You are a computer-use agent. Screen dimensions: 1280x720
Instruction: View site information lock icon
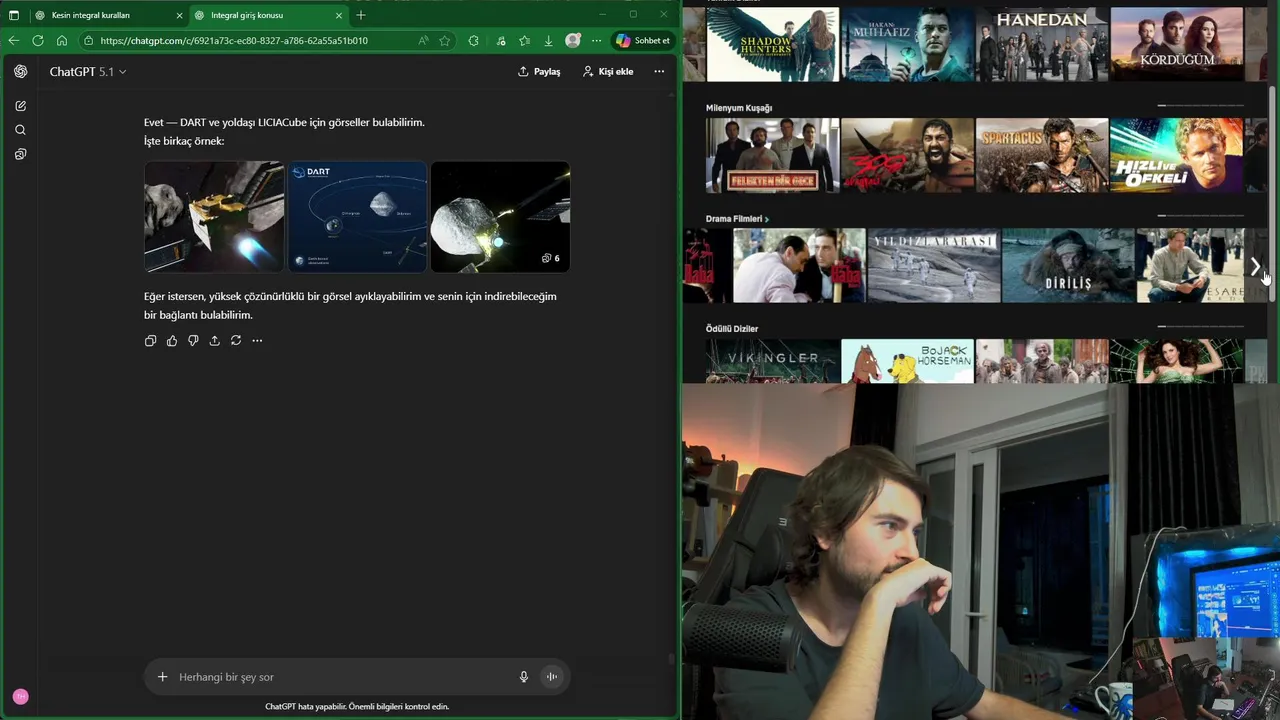point(88,41)
